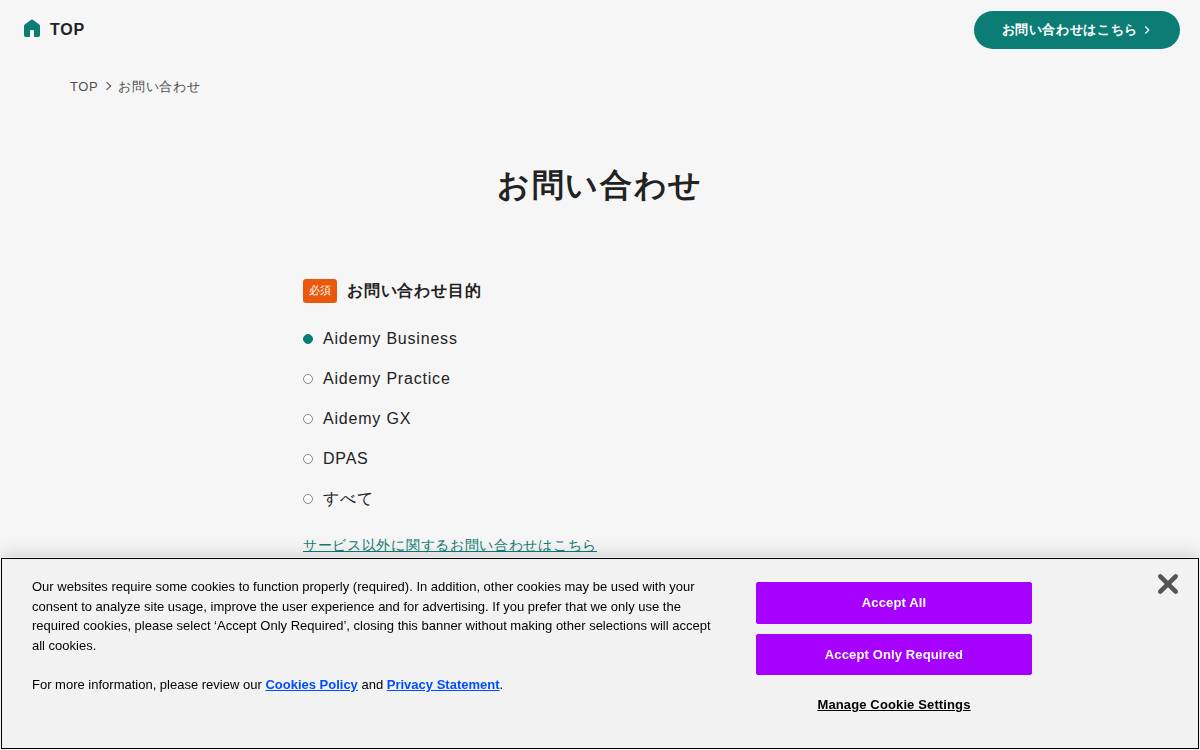The image size is (1200, 750).
Task: Click the お問い合わせ breadcrumb item
Action: [x=159, y=87]
